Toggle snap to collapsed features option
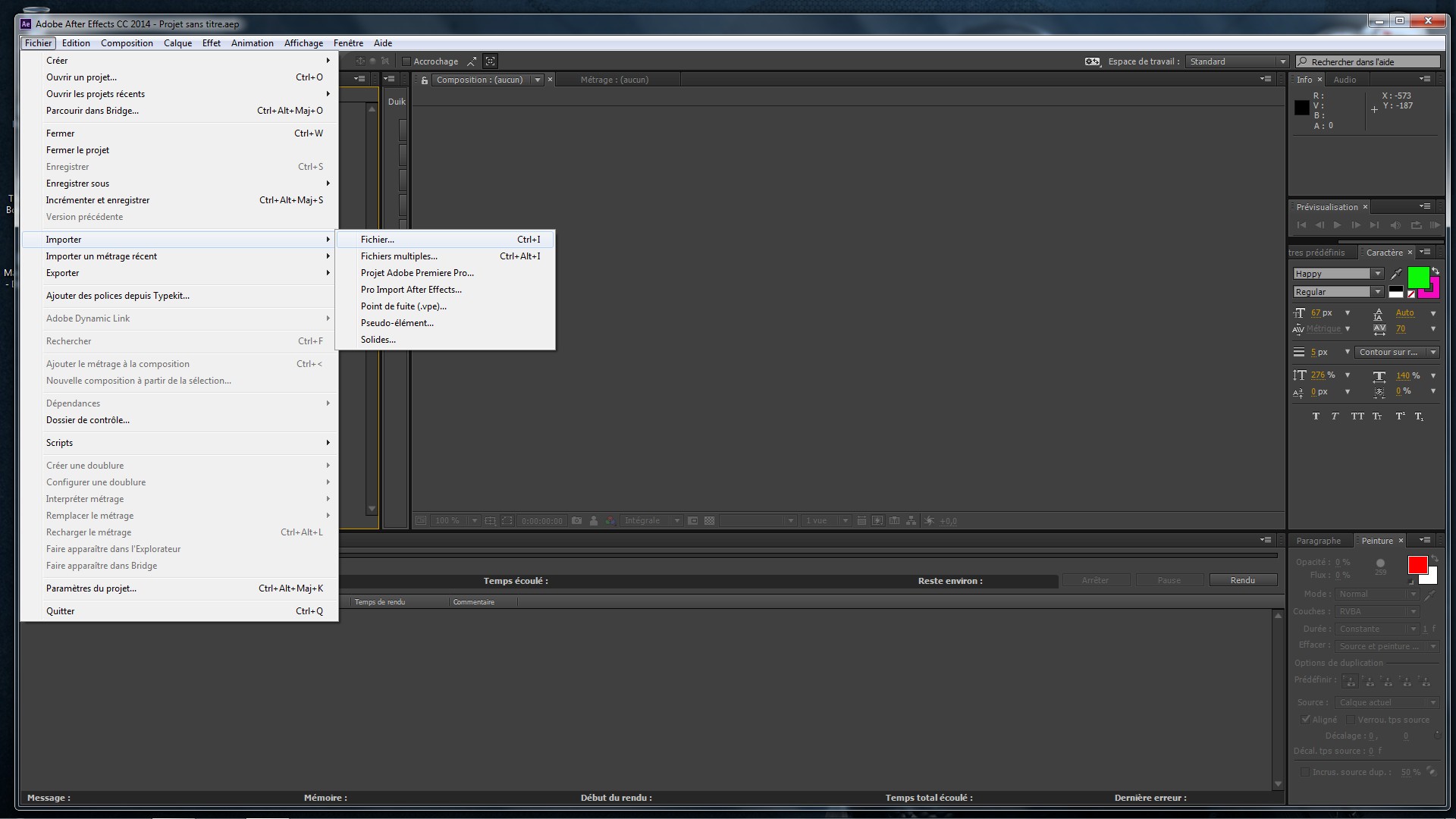The height and width of the screenshot is (819, 1456). tap(491, 61)
